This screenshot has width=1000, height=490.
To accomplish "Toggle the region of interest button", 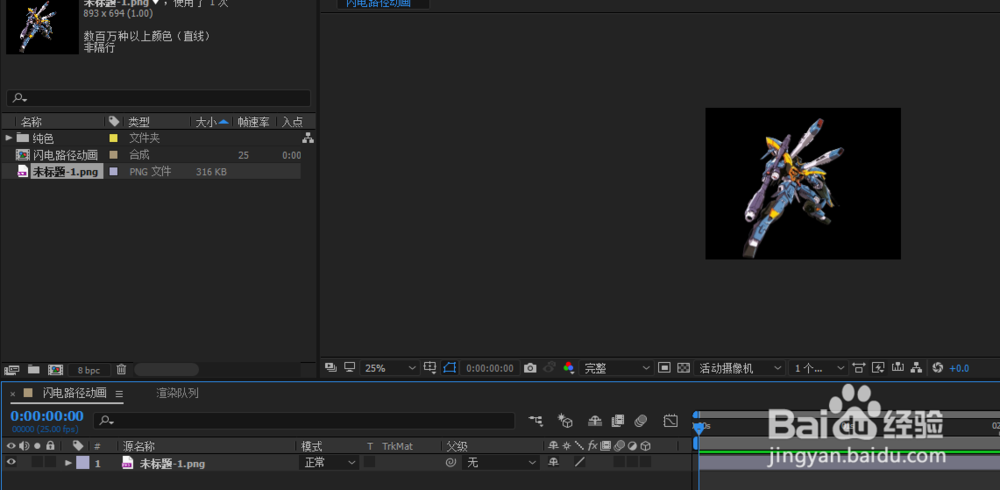I will point(665,368).
